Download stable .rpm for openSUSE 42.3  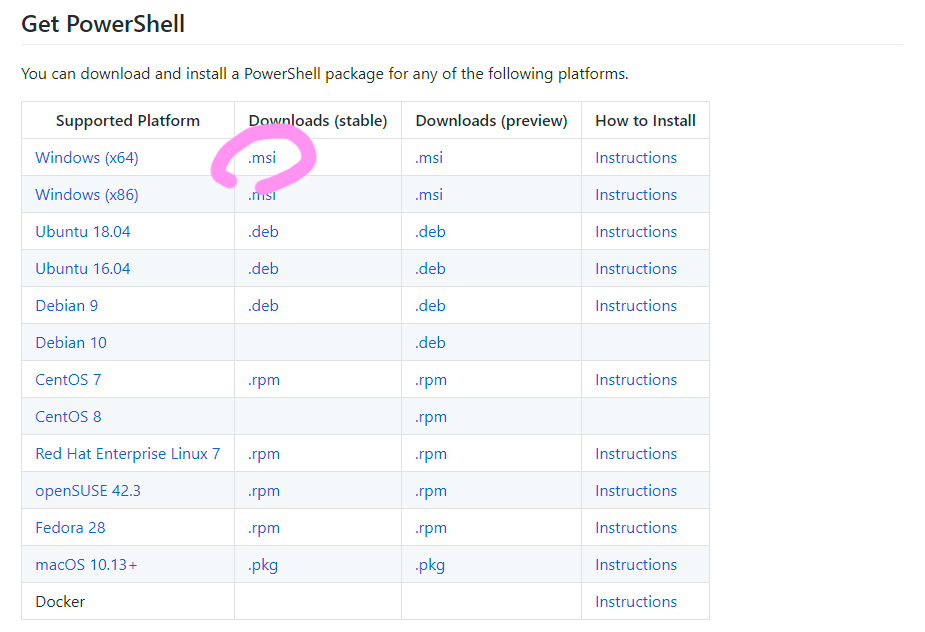coord(264,492)
